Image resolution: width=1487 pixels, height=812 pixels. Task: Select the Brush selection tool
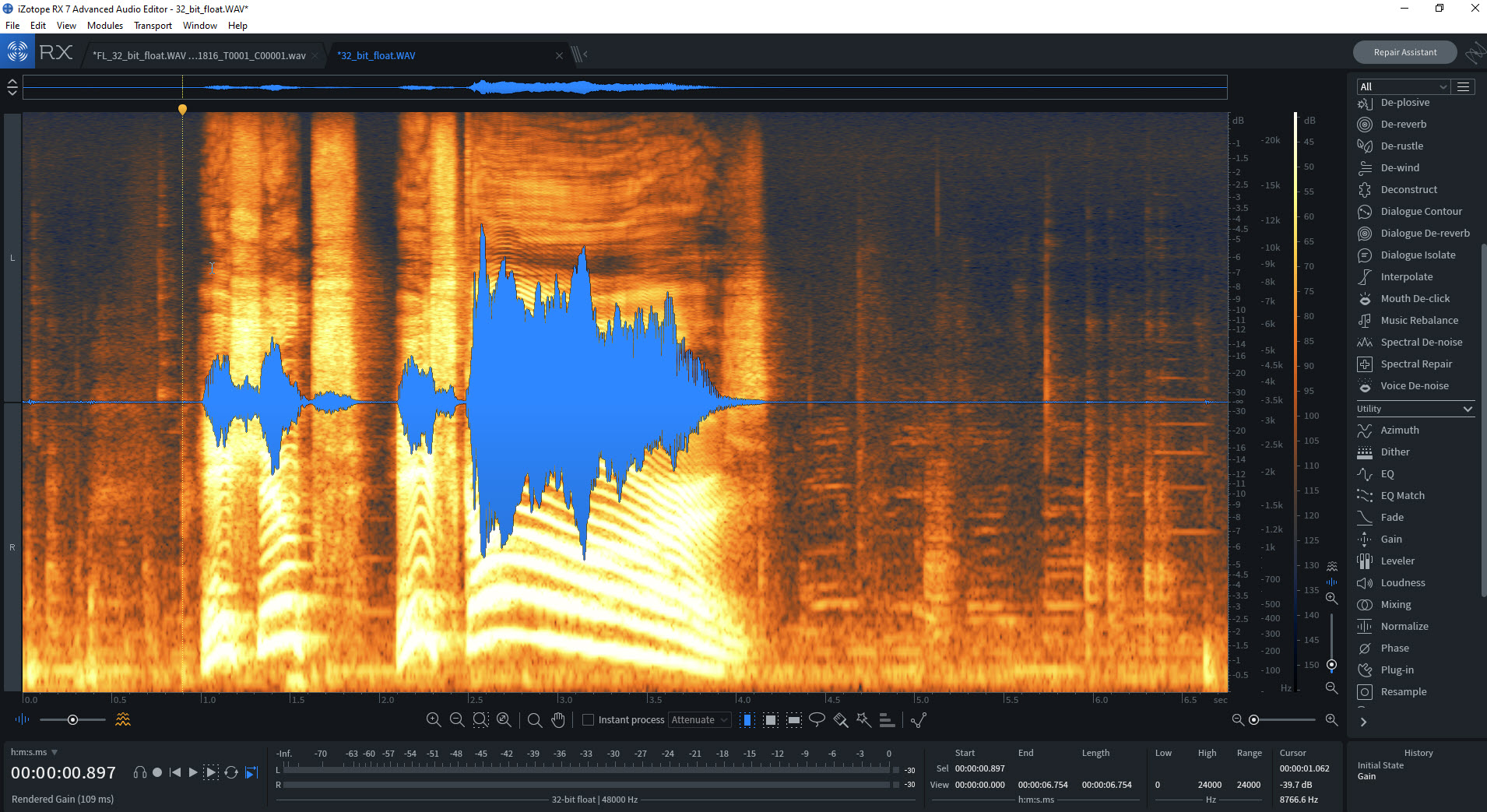click(841, 719)
